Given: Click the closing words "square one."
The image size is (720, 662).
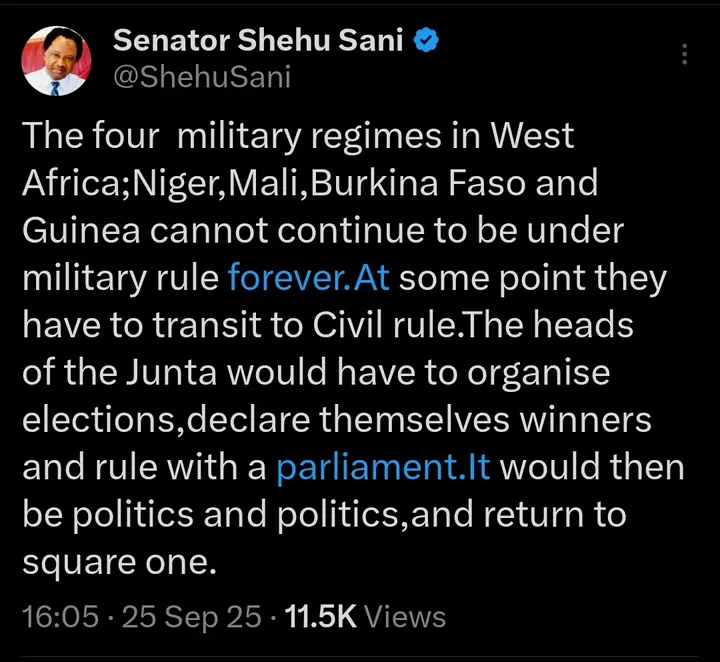Looking at the screenshot, I should tap(119, 561).
